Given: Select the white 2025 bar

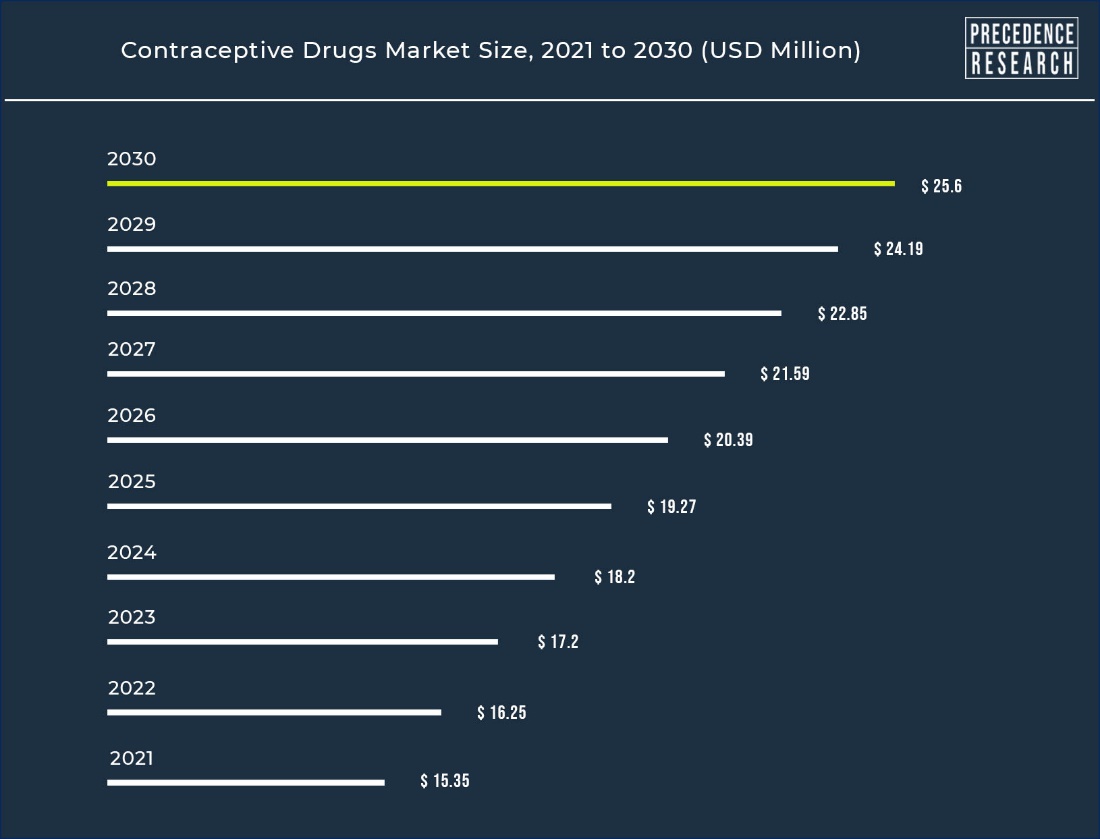Looking at the screenshot, I should click(359, 506).
